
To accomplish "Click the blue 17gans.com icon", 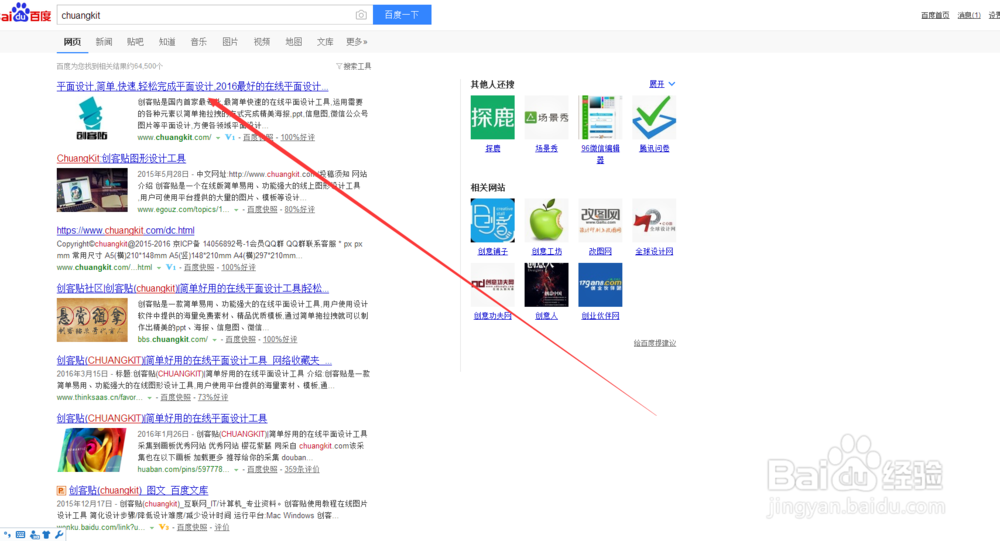I will pyautogui.click(x=600, y=285).
